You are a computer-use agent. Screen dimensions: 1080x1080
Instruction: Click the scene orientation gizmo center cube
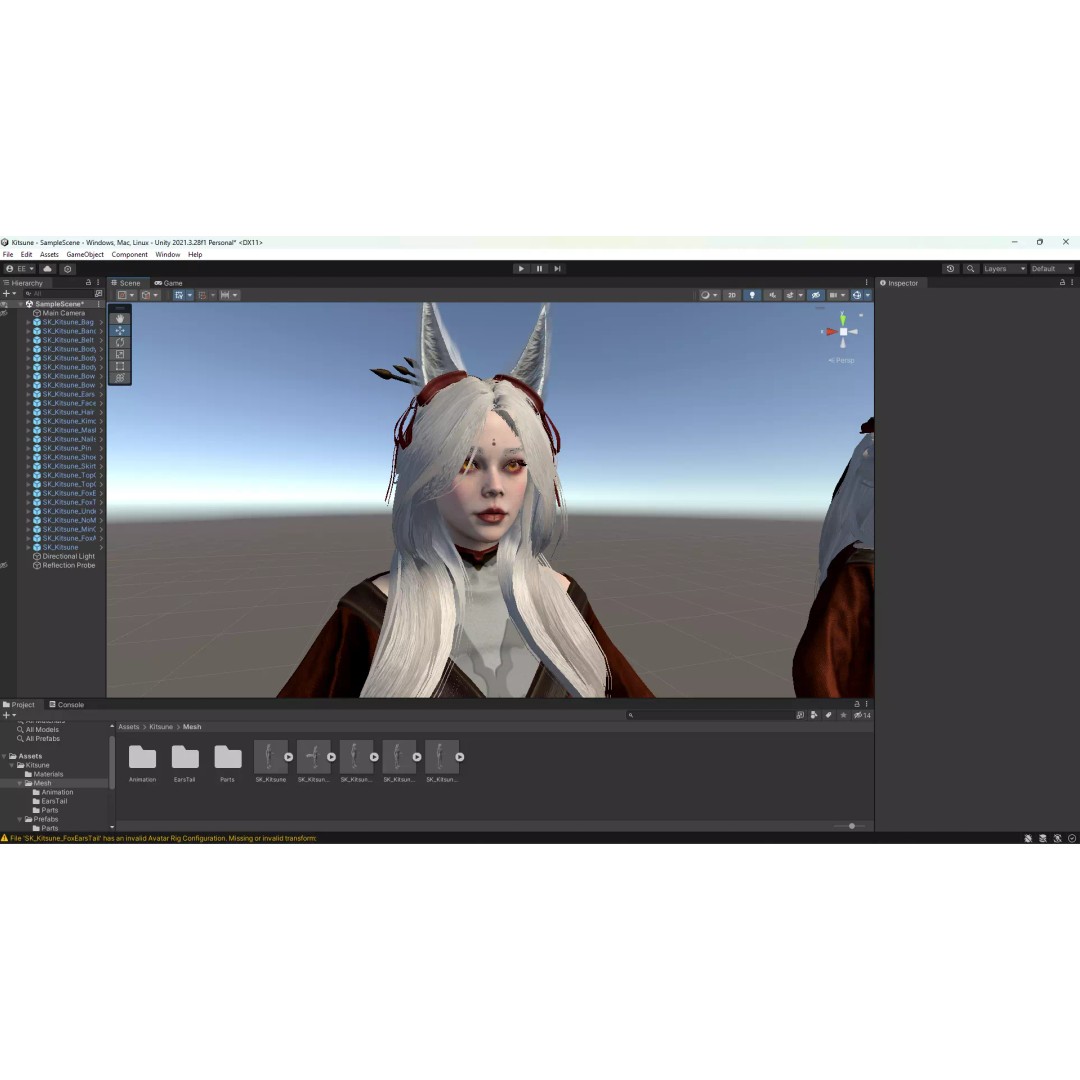click(x=843, y=332)
